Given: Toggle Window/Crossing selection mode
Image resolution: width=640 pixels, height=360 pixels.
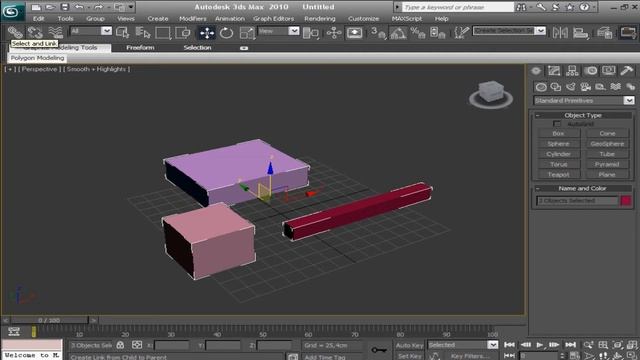Looking at the screenshot, I should click(183, 32).
